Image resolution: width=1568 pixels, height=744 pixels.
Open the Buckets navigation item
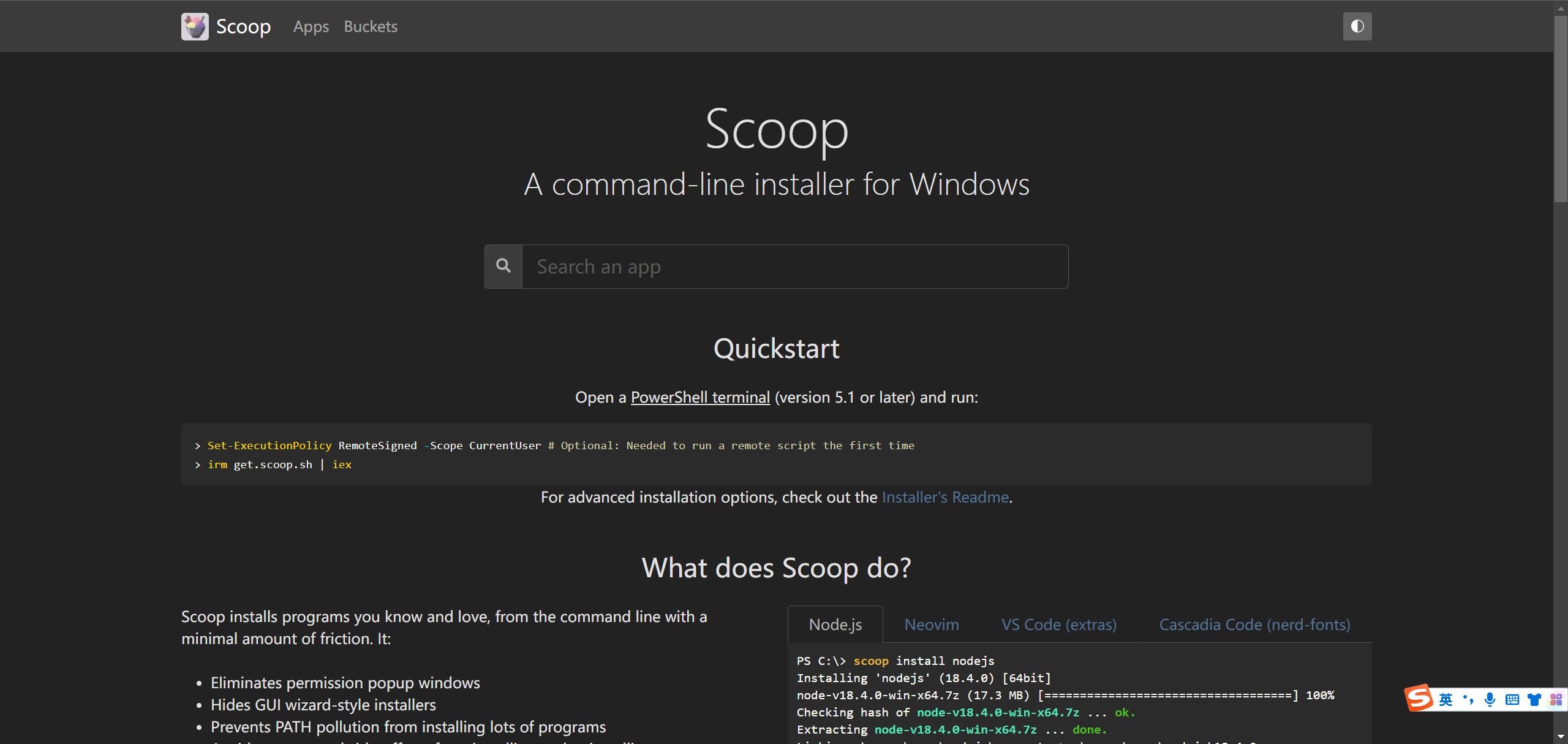(371, 26)
